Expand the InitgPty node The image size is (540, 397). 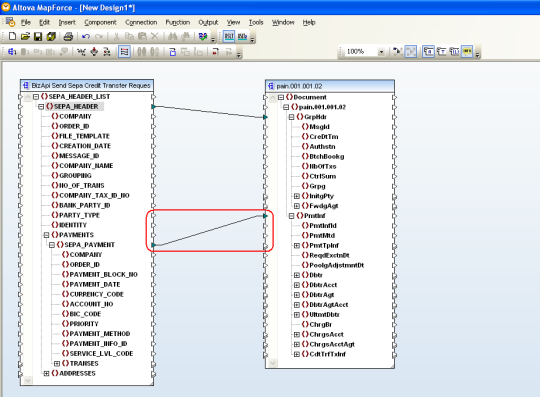click(297, 196)
